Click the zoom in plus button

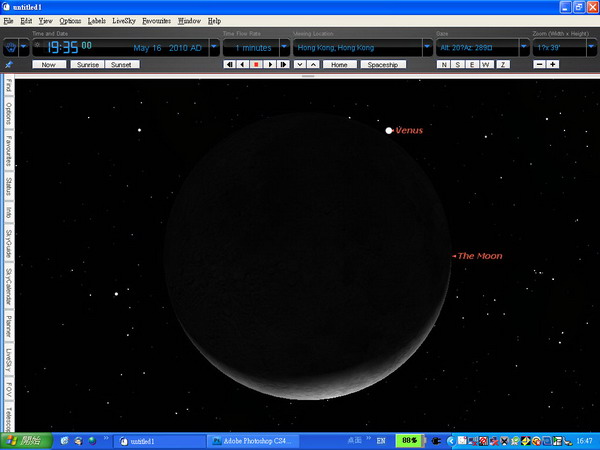(x=553, y=64)
